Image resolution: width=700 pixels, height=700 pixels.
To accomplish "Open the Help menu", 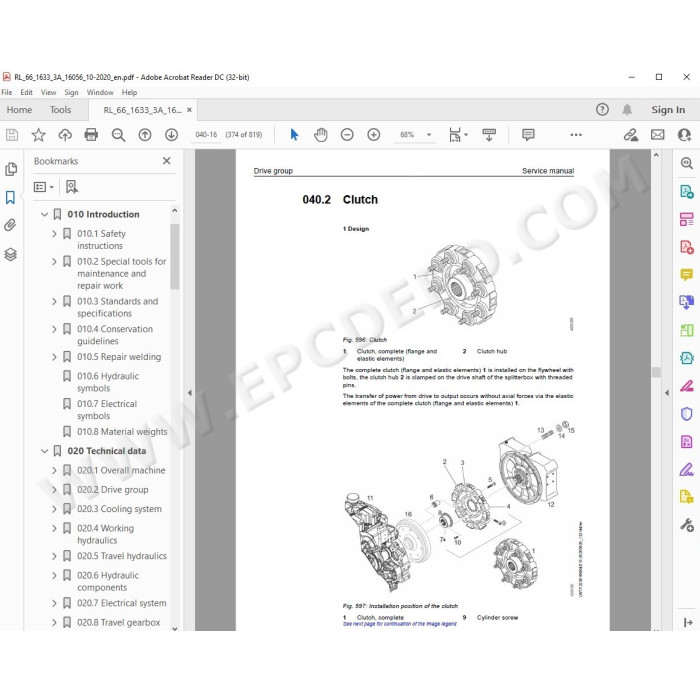I will 129,92.
